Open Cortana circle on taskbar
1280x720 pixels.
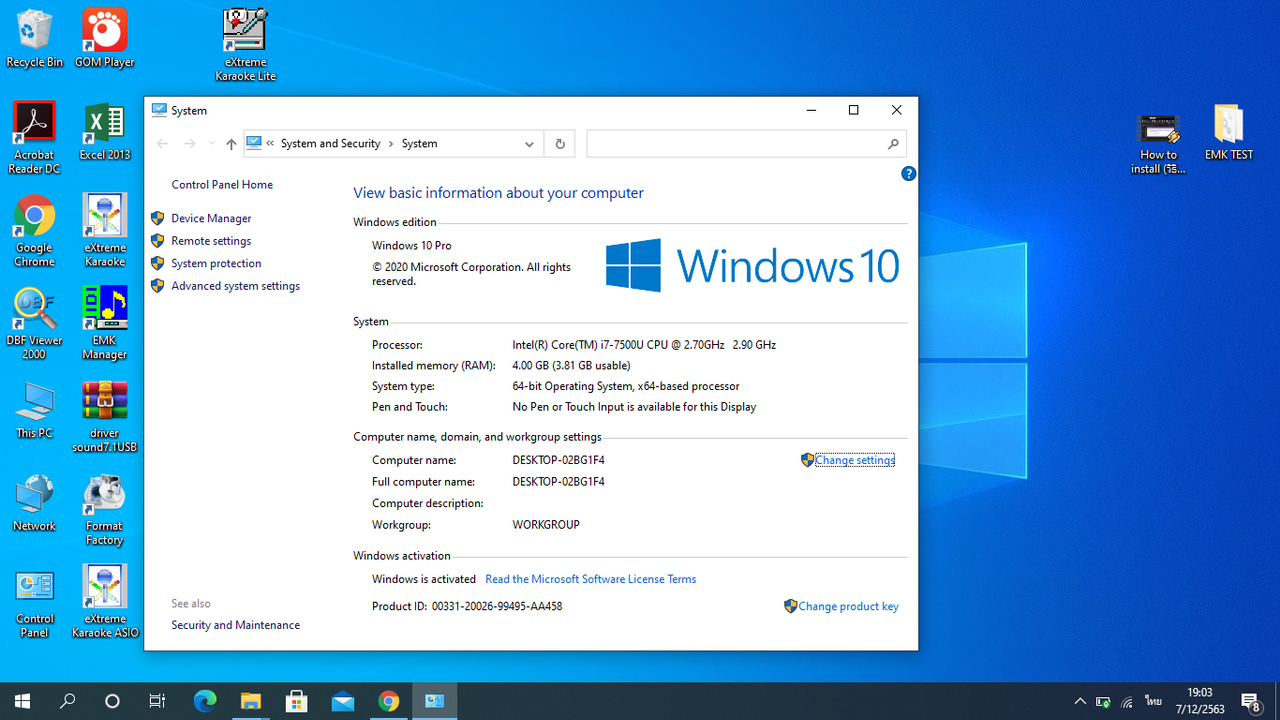point(112,701)
